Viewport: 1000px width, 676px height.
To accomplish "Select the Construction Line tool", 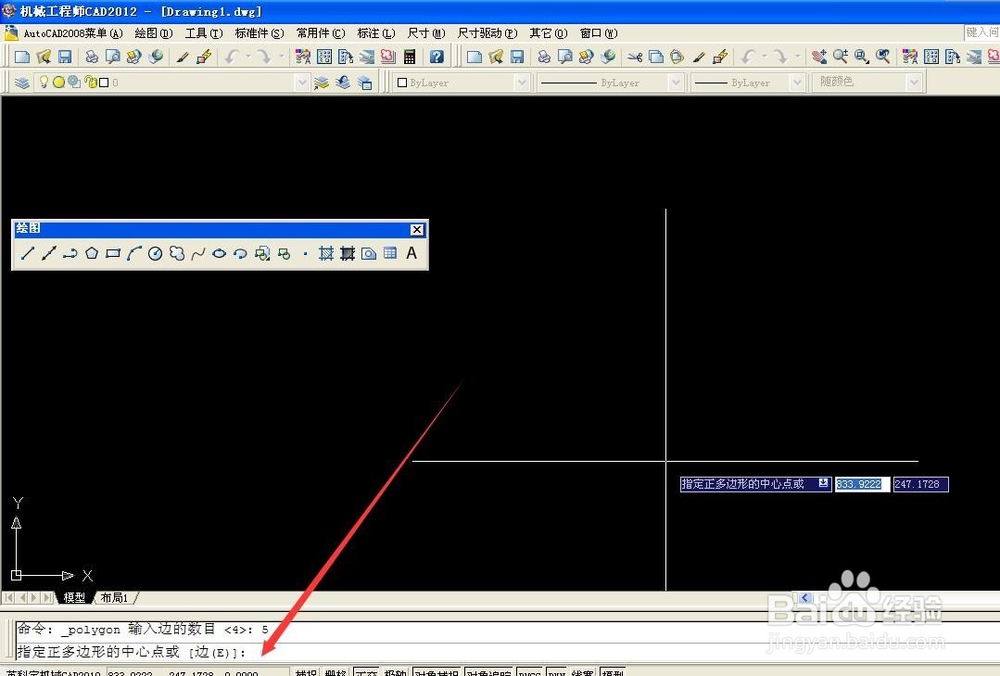I will [x=48, y=253].
